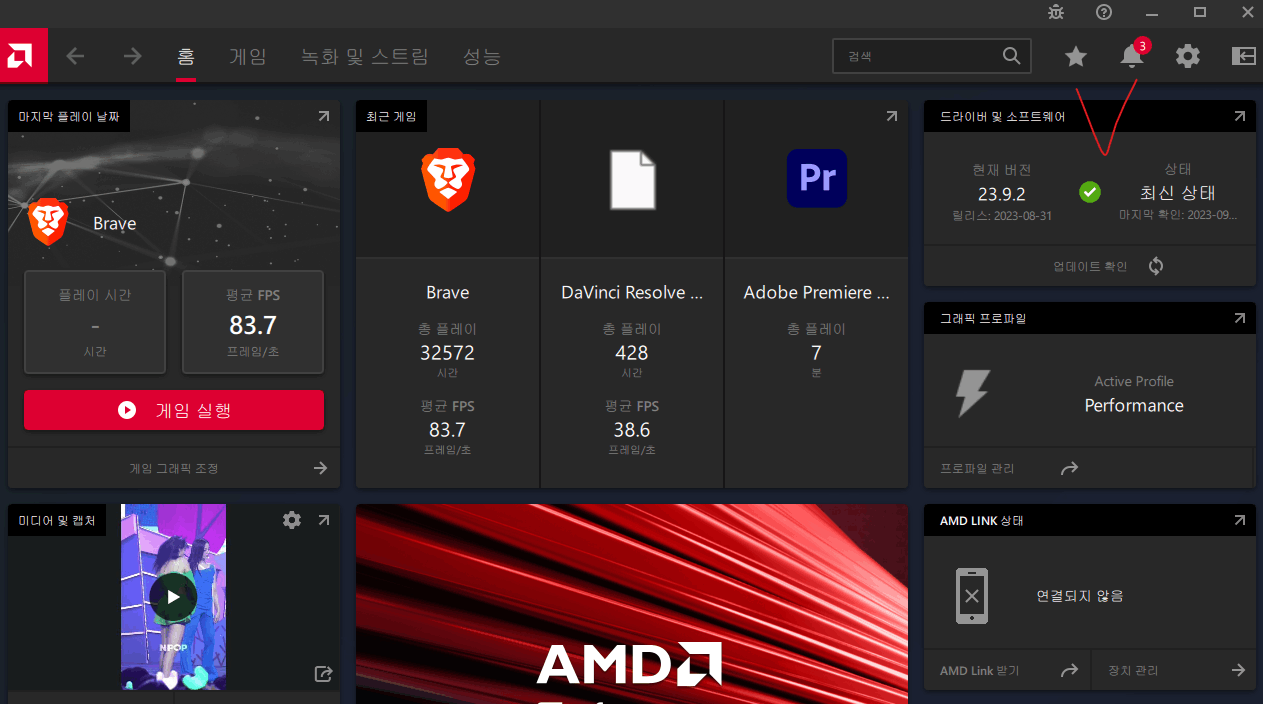Click the share icon in media panel

[x=323, y=674]
